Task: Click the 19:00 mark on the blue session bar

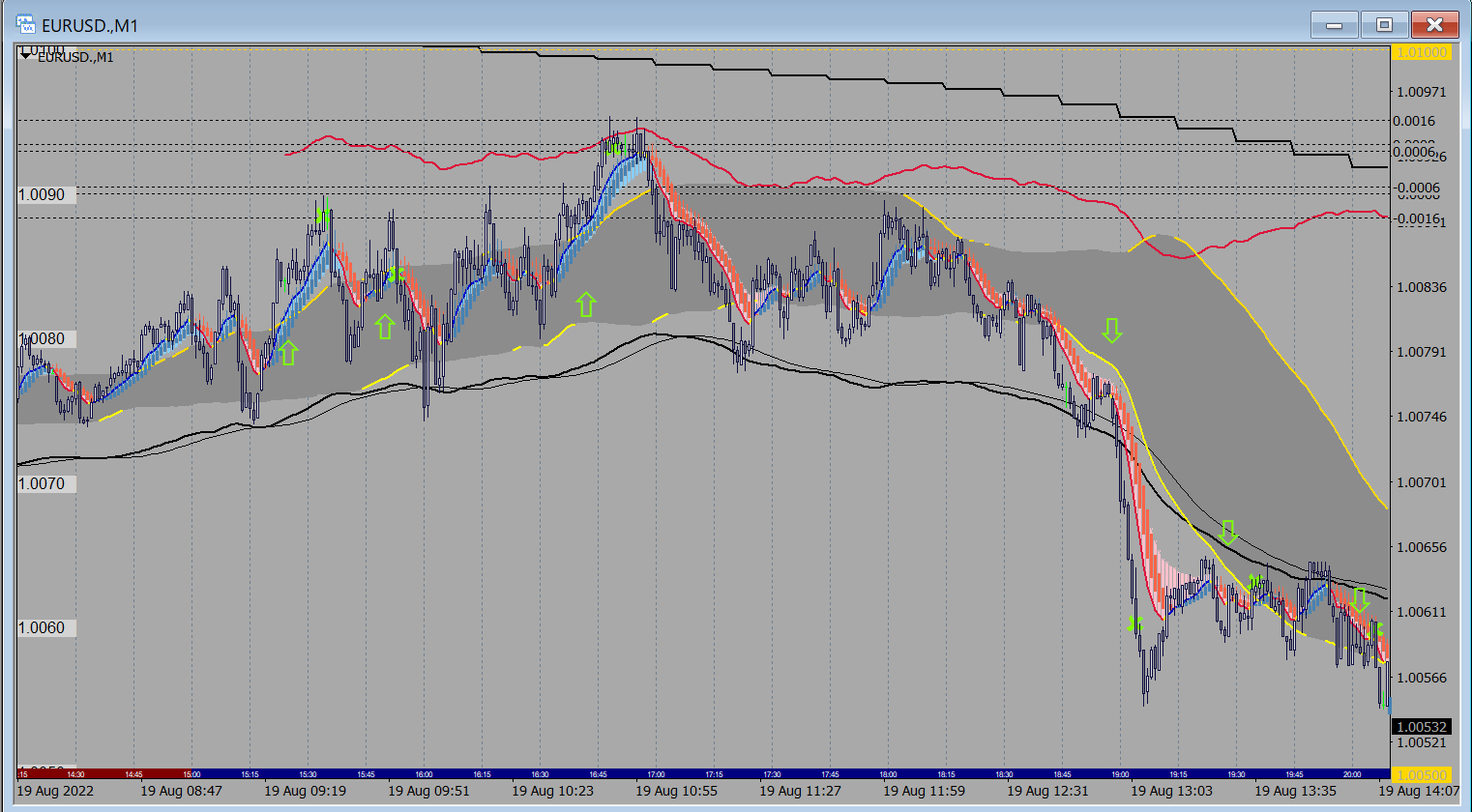Action: (1120, 774)
